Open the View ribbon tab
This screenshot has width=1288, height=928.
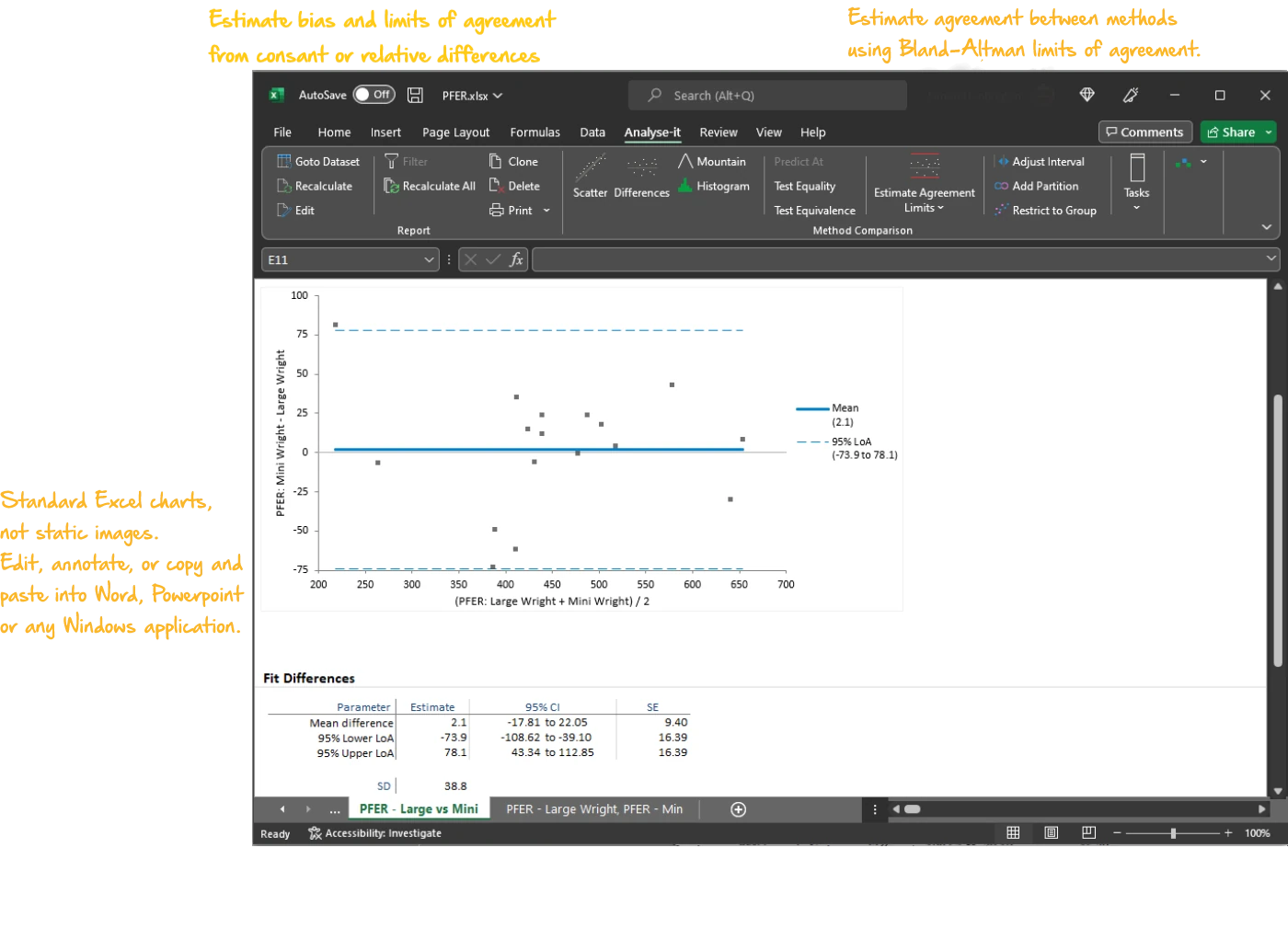pos(769,132)
